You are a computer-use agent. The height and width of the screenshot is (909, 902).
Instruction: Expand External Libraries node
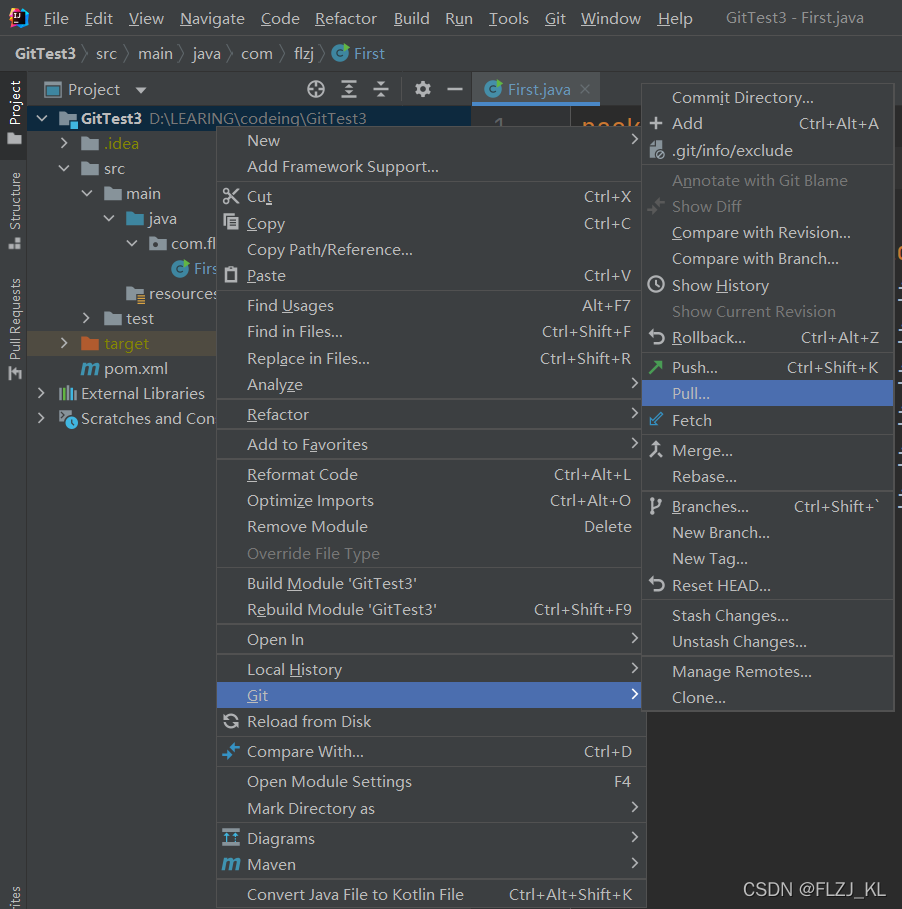(x=41, y=393)
